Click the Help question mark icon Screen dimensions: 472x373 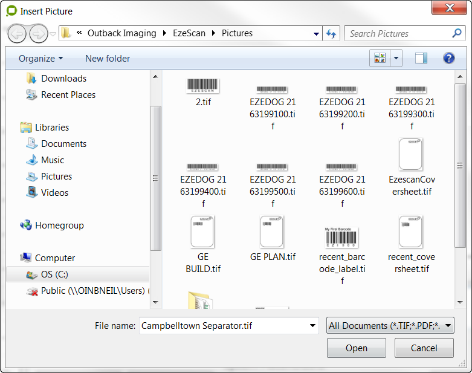coord(449,58)
